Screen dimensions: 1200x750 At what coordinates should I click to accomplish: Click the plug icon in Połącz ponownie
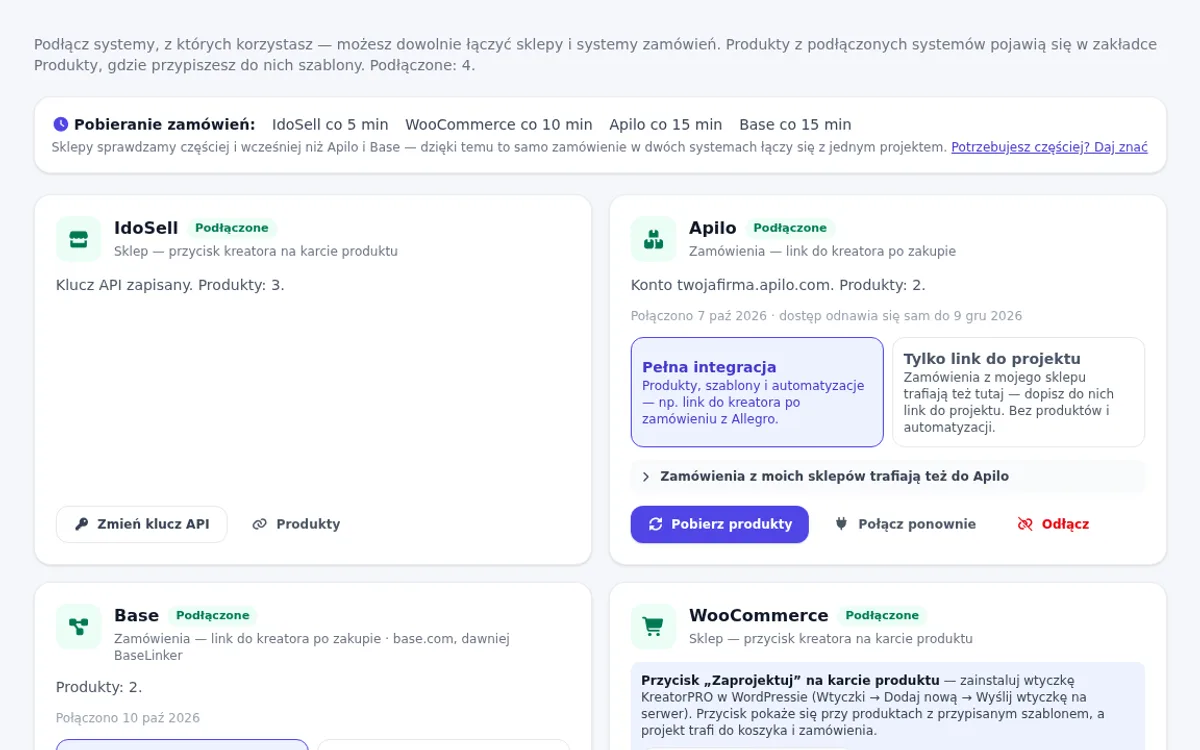(x=842, y=524)
